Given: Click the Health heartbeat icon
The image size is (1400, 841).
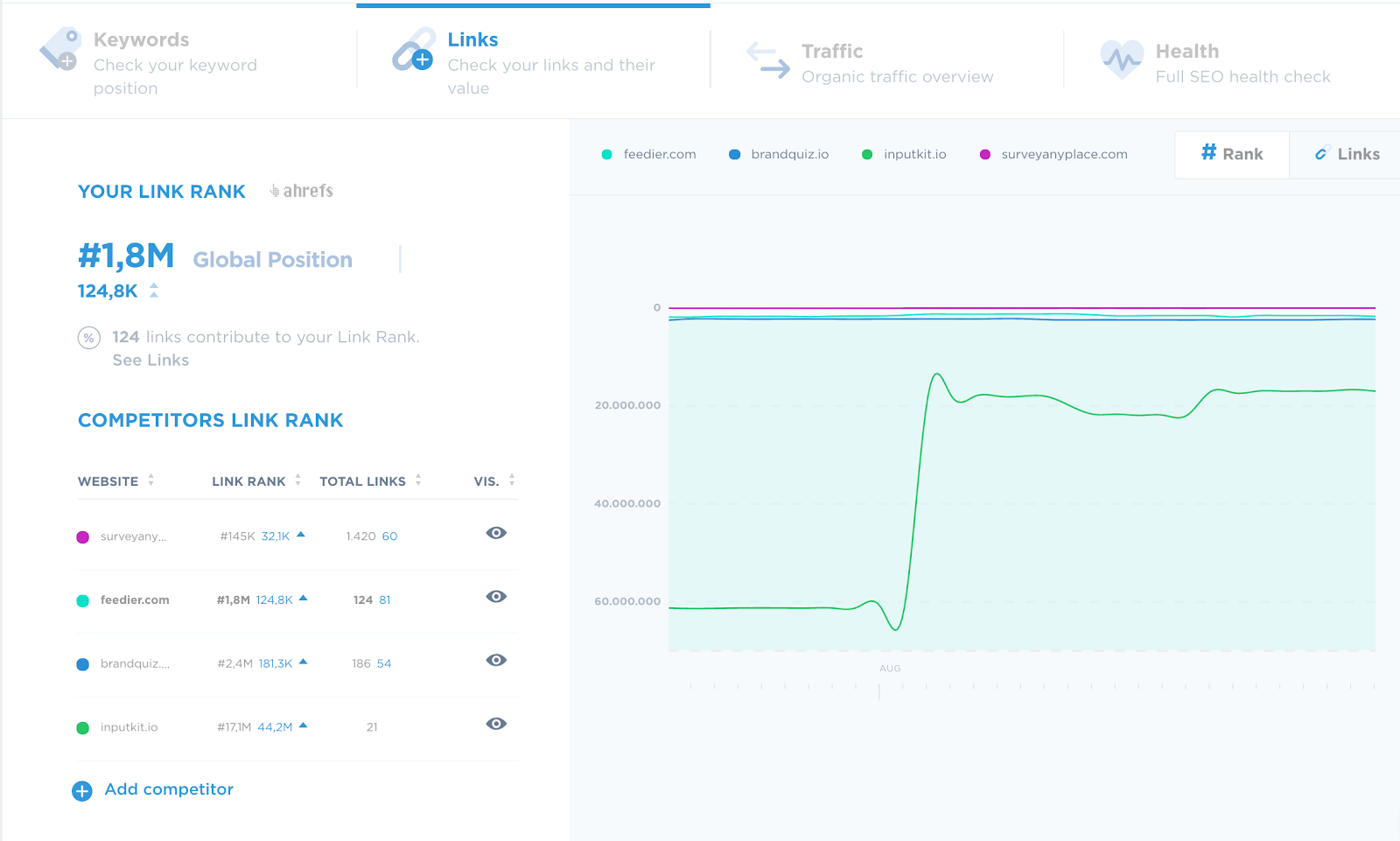Looking at the screenshot, I should 1122,60.
